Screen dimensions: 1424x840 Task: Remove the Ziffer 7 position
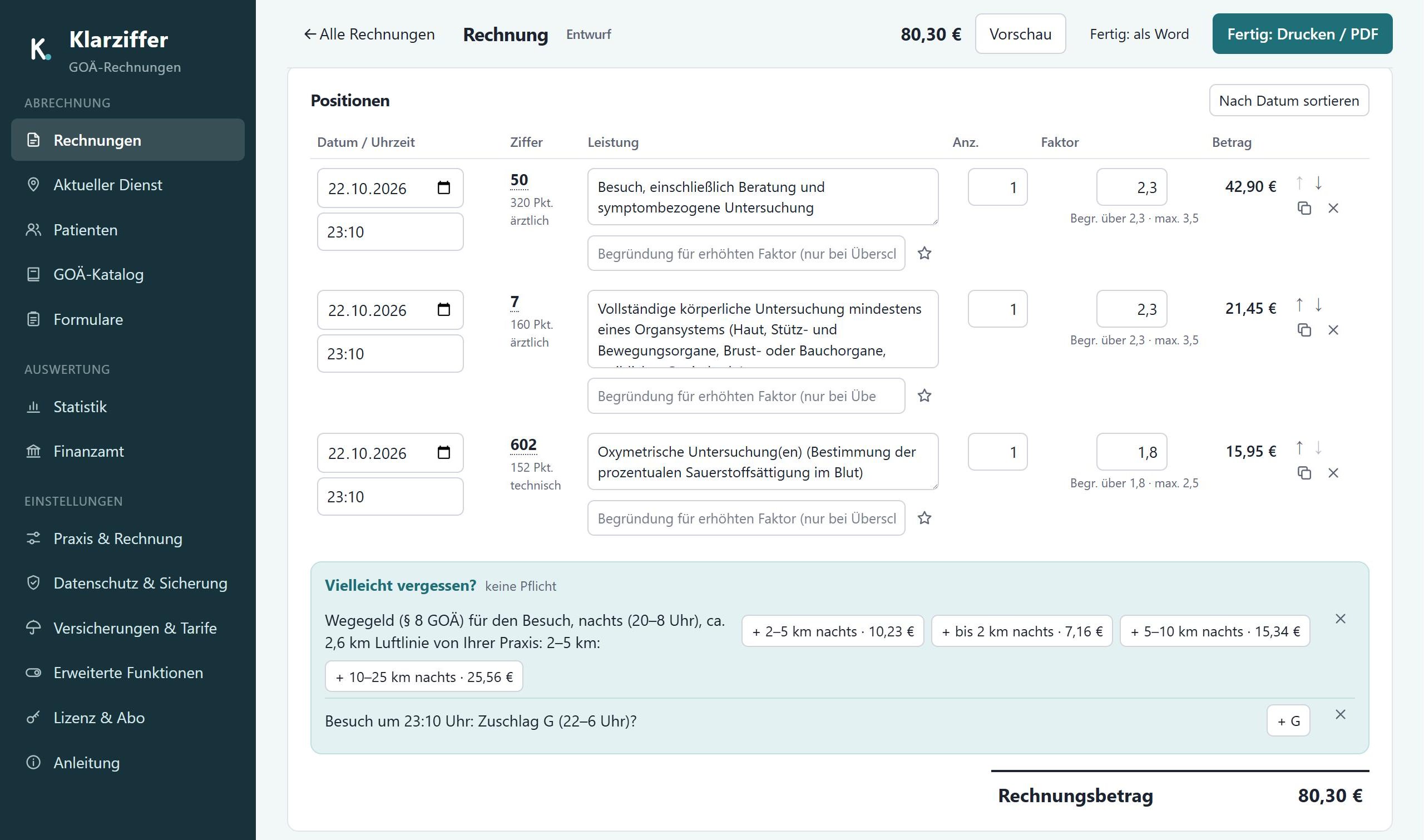pos(1333,330)
